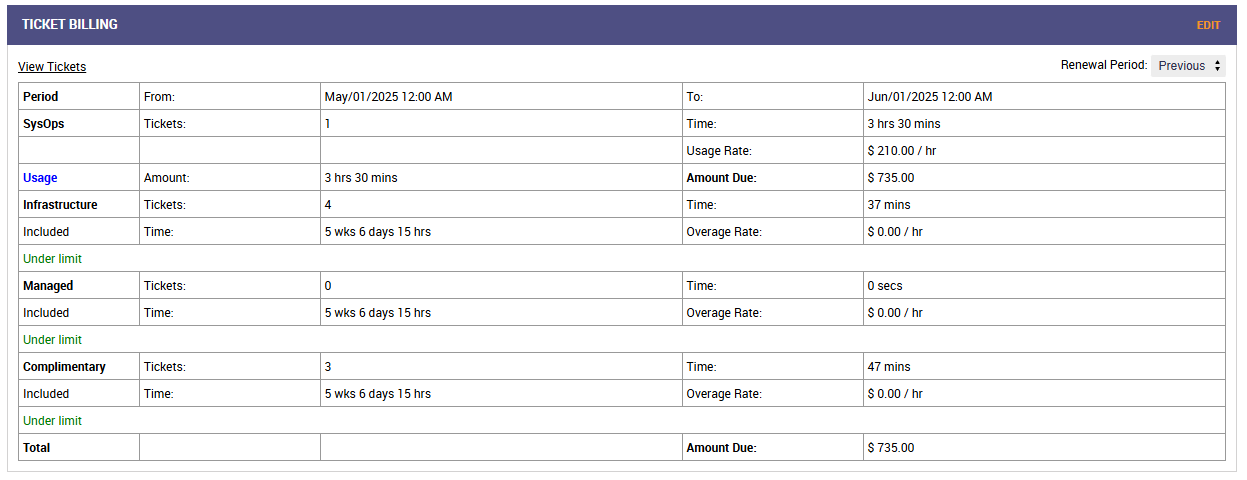Click the Renewal Period label text
Viewport: 1247px width, 480px height.
[1103, 65]
